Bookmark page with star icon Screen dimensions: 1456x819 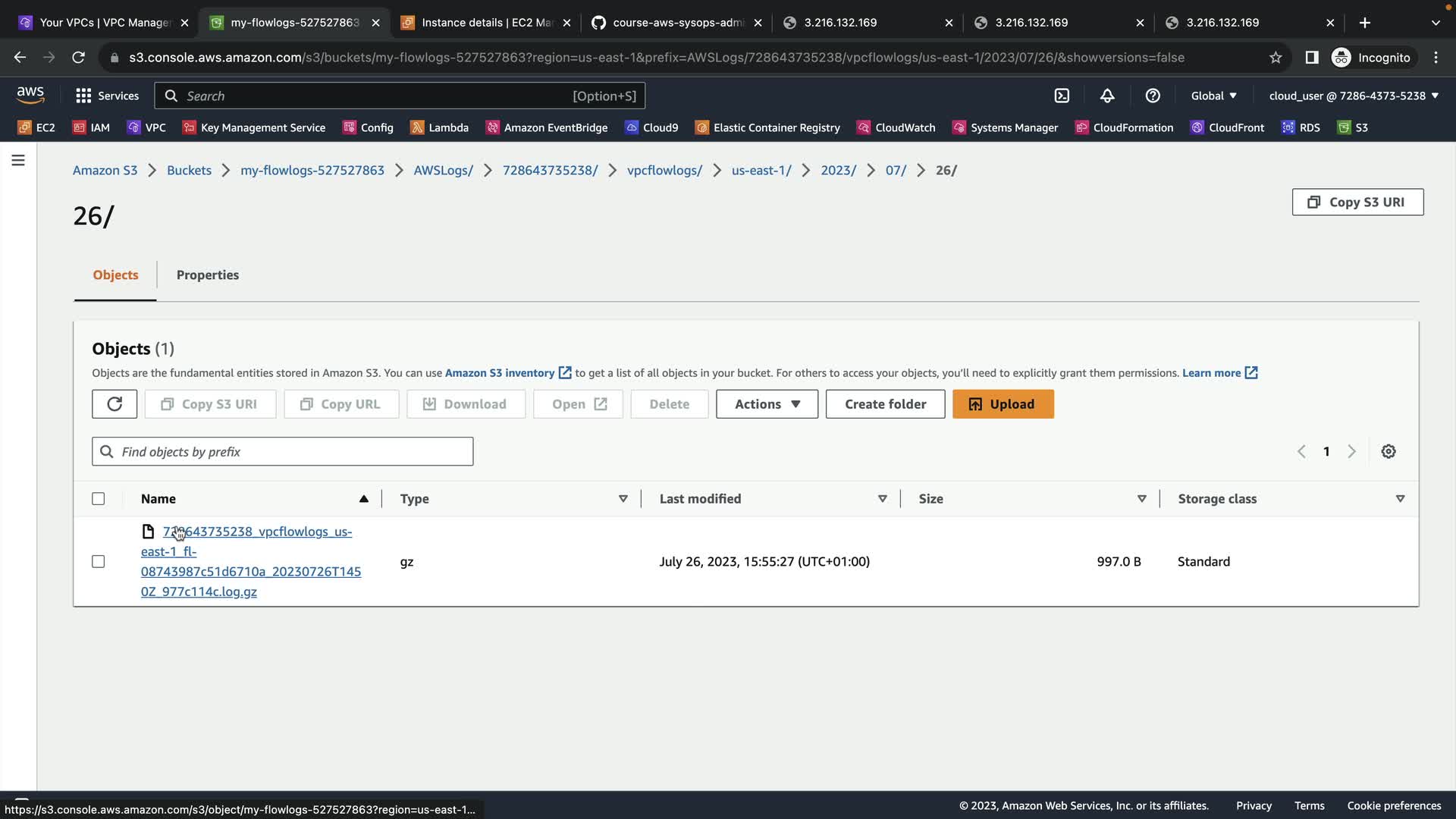pos(1276,58)
